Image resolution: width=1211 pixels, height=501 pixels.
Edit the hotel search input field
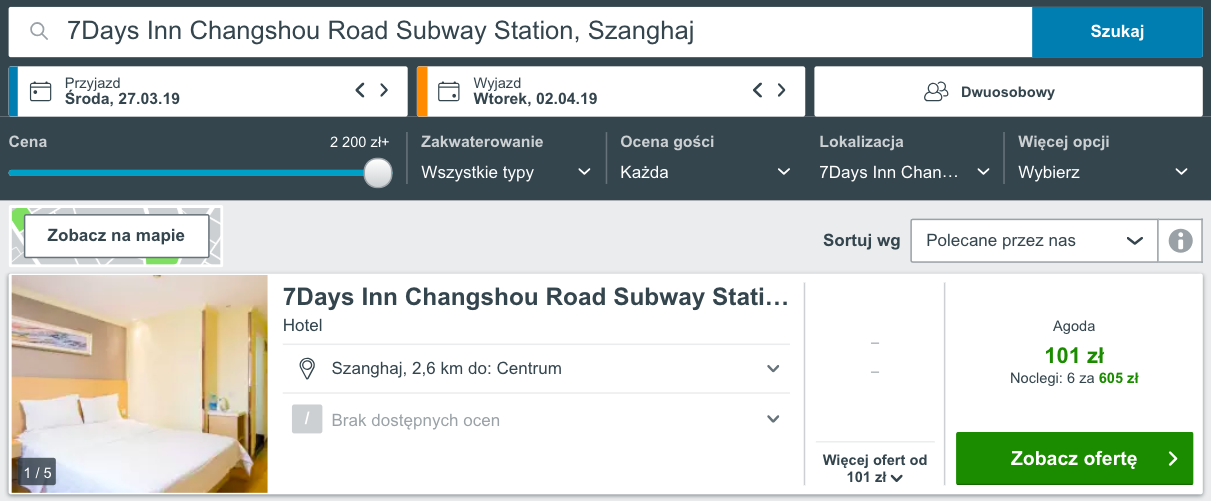pos(520,32)
